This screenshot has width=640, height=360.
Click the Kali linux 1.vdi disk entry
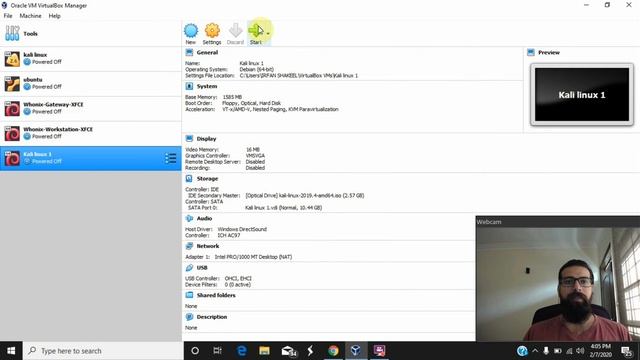pyautogui.click(x=283, y=208)
